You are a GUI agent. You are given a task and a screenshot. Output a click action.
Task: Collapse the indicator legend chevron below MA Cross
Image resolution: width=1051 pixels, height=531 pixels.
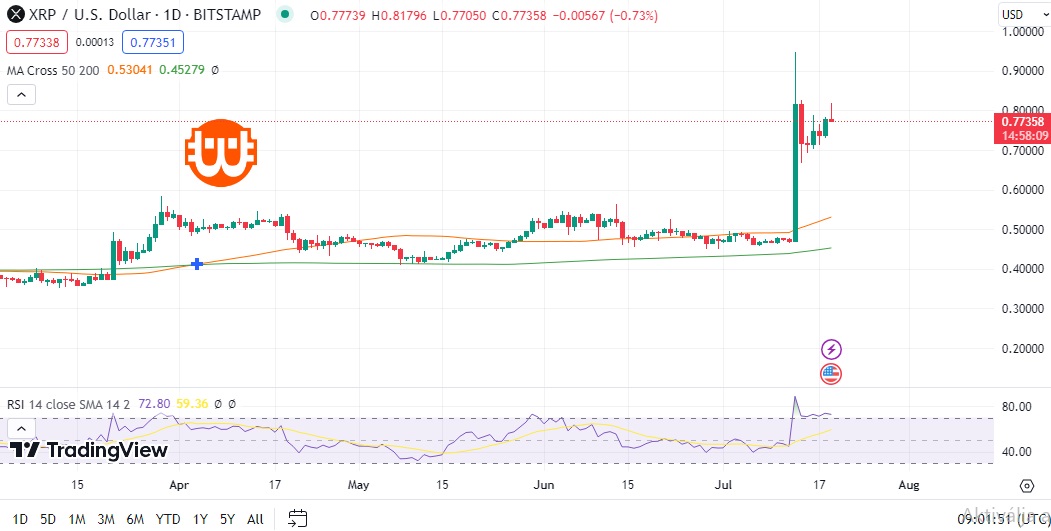click(x=21, y=95)
